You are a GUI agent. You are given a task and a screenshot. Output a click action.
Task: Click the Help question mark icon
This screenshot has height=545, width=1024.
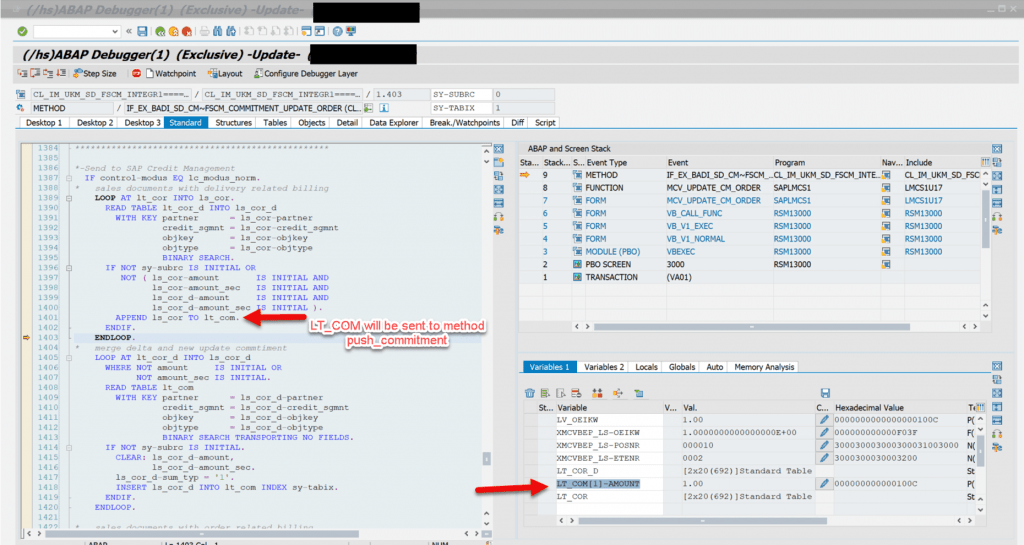click(x=338, y=31)
